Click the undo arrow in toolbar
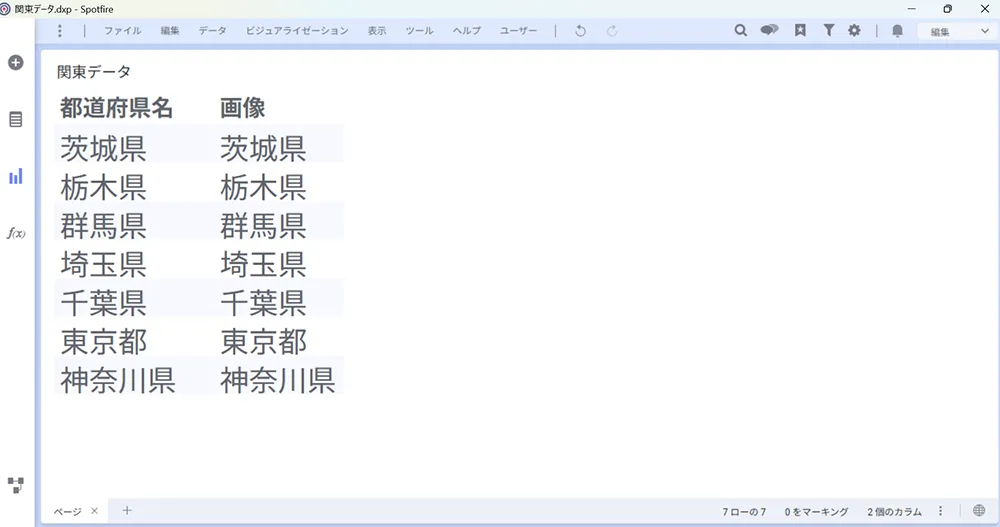This screenshot has width=1000, height=527. click(580, 31)
